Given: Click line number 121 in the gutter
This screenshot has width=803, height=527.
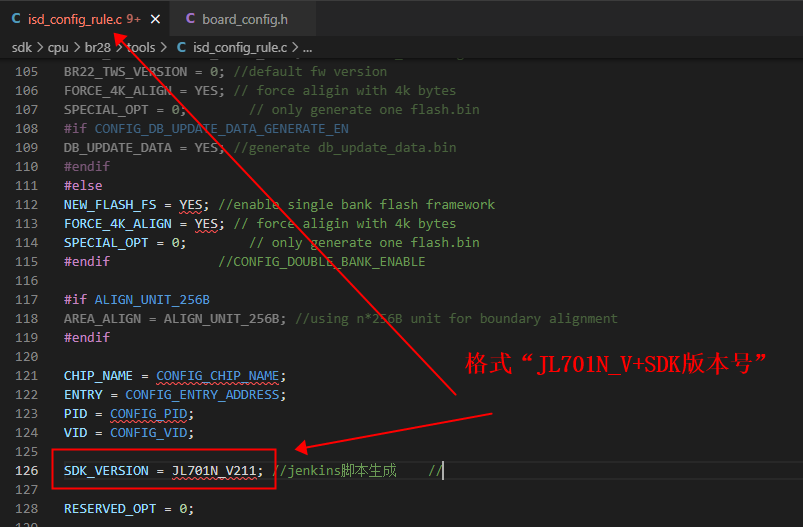Looking at the screenshot, I should [x=27, y=375].
